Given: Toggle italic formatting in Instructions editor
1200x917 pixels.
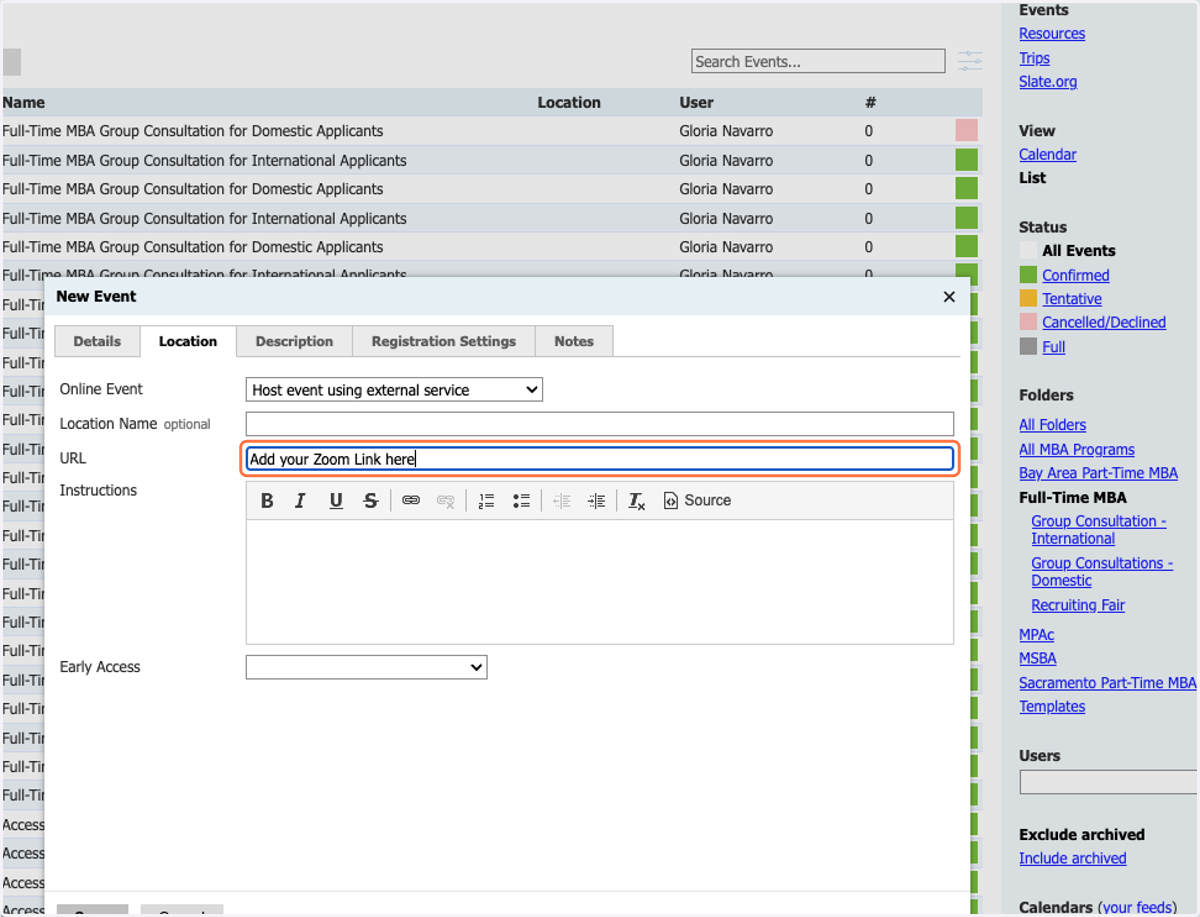Looking at the screenshot, I should (300, 501).
